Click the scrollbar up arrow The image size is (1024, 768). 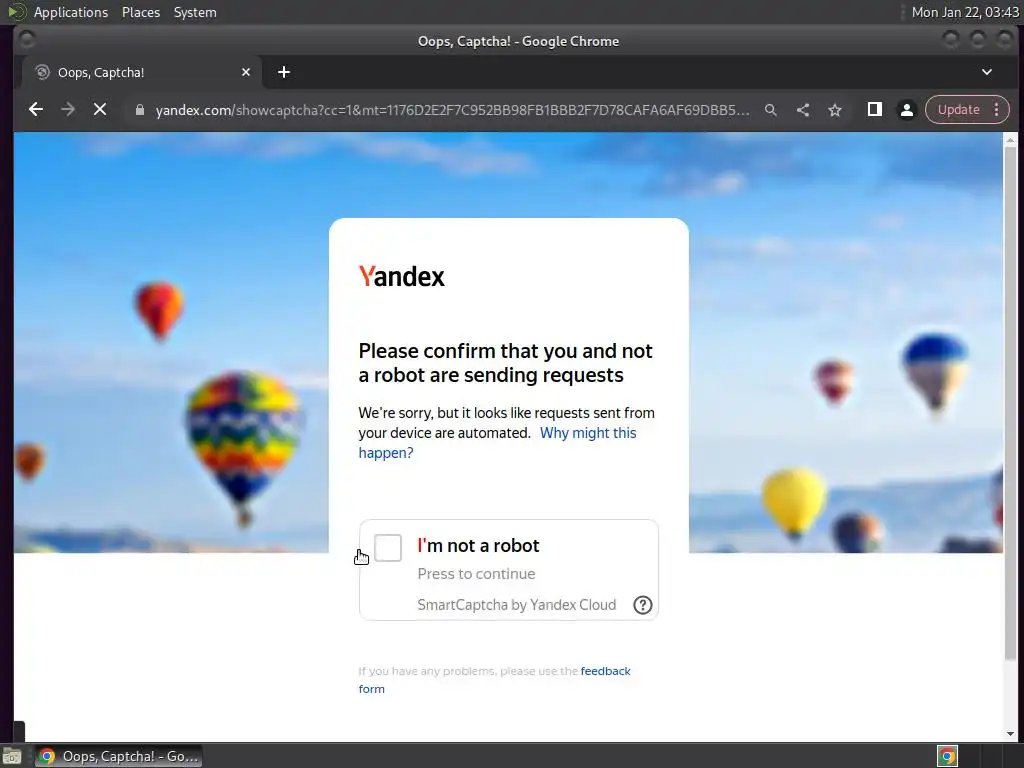1010,139
